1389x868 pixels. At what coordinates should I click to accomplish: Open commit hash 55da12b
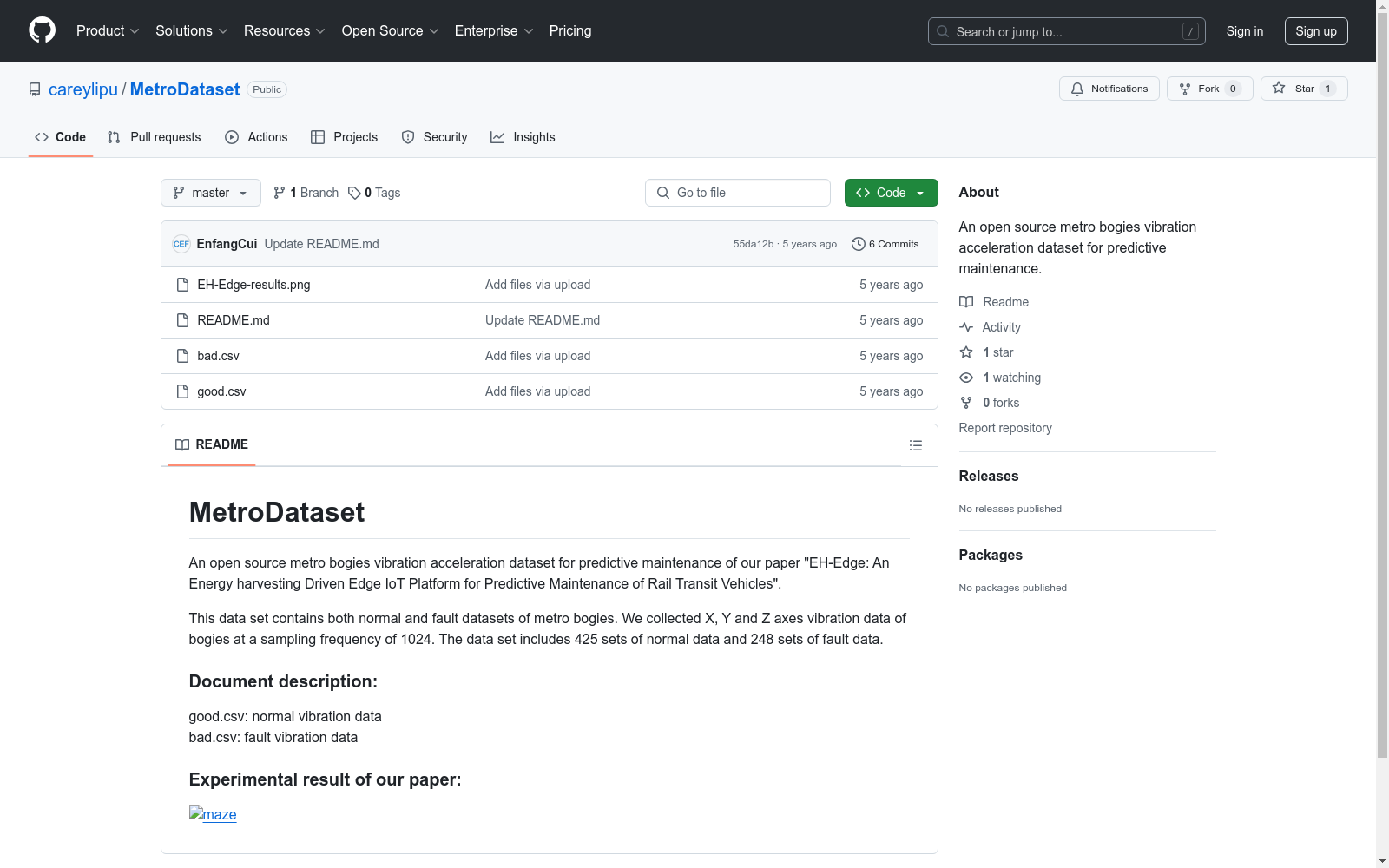pos(754,244)
